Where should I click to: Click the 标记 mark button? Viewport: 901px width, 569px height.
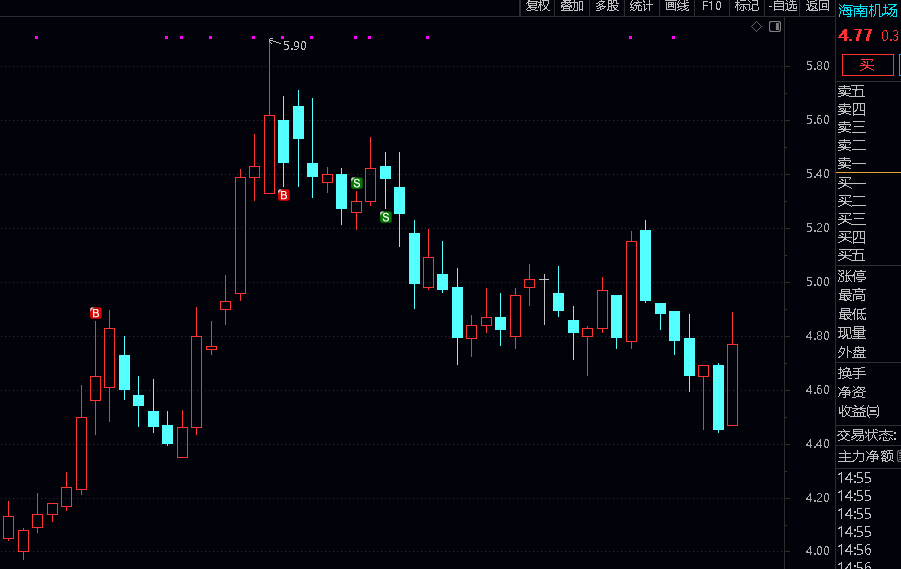[746, 6]
